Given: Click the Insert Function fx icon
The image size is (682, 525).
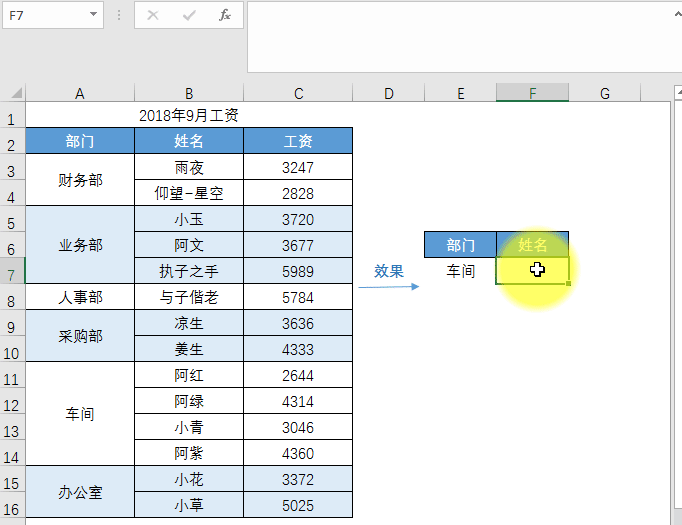Looking at the screenshot, I should coord(224,15).
